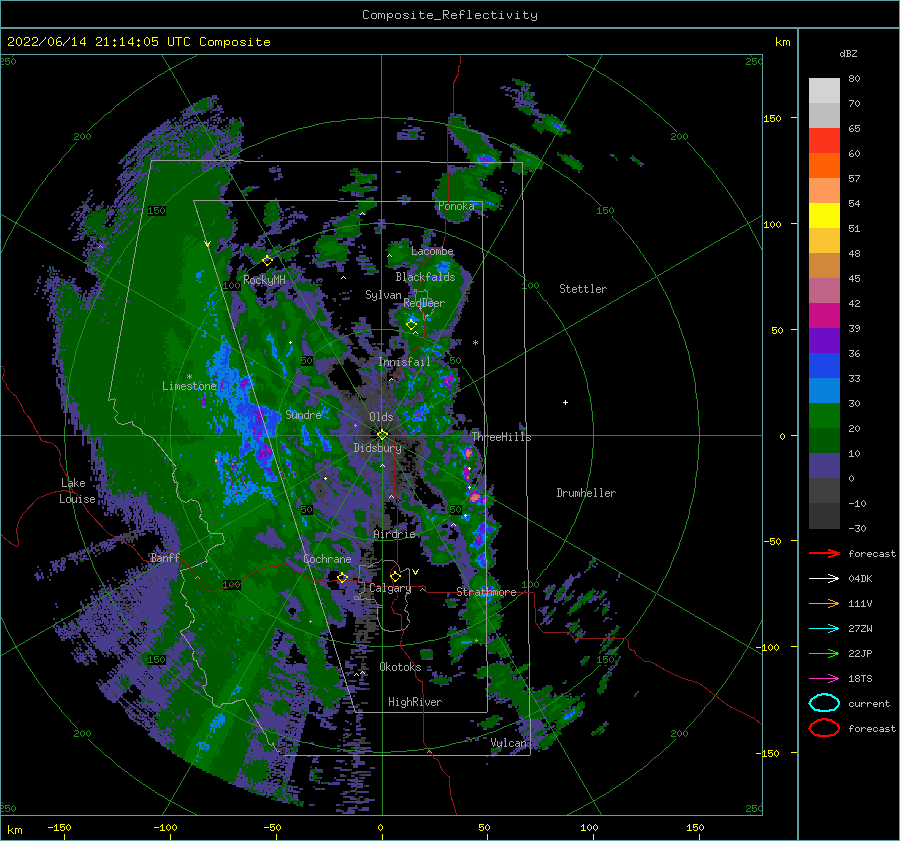Select the Vulcan label

[509, 743]
